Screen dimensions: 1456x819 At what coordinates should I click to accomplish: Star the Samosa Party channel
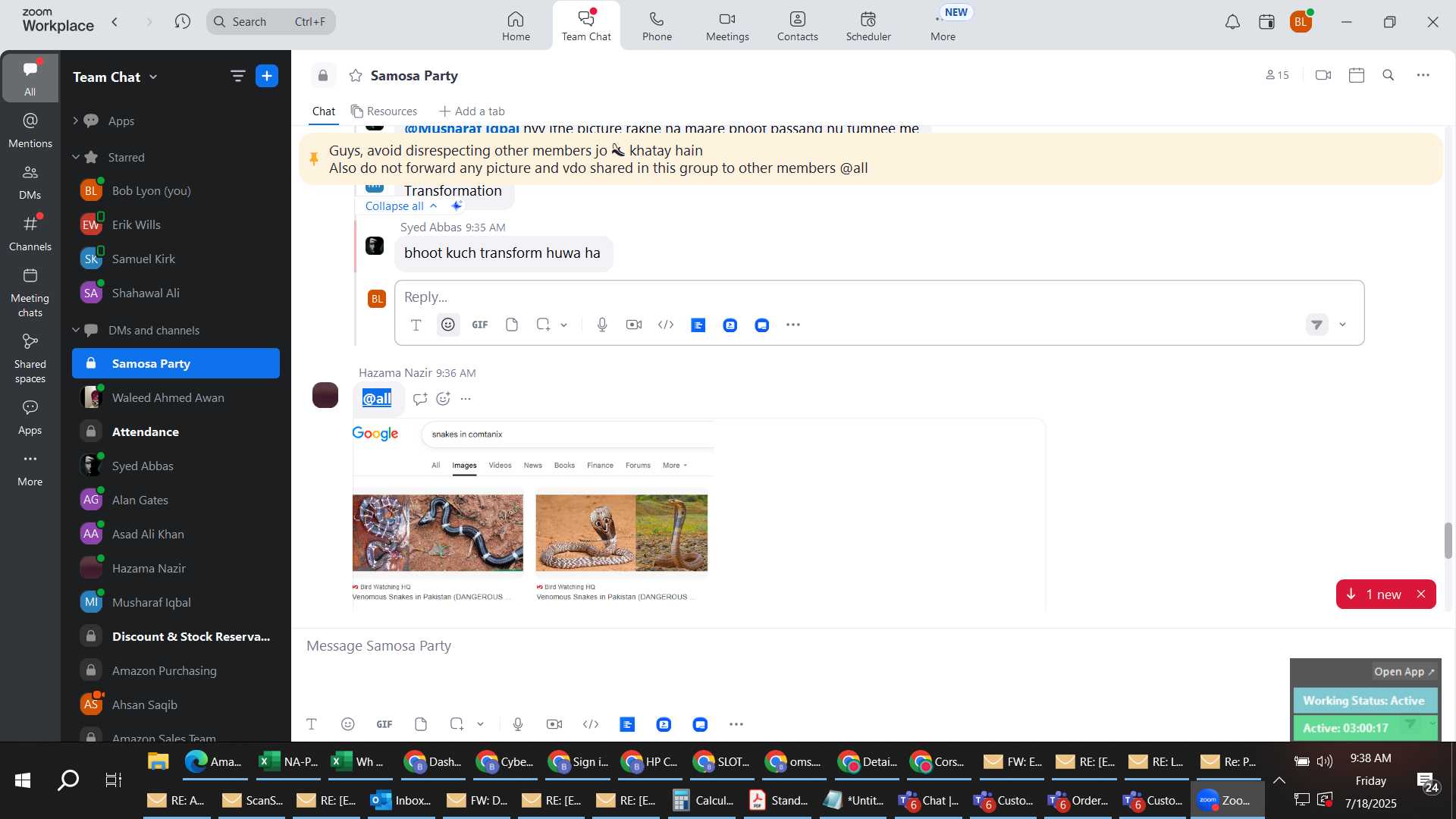(x=355, y=76)
